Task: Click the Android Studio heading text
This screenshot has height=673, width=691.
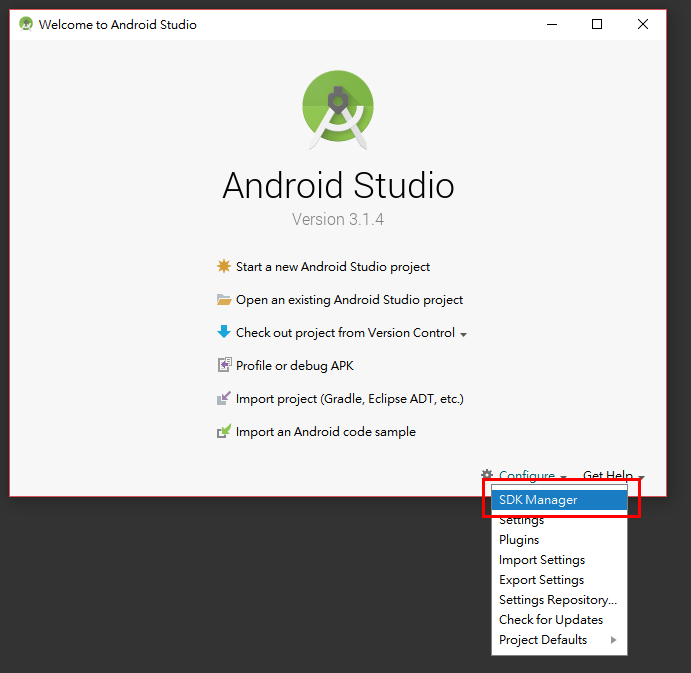Action: pyautogui.click(x=338, y=186)
